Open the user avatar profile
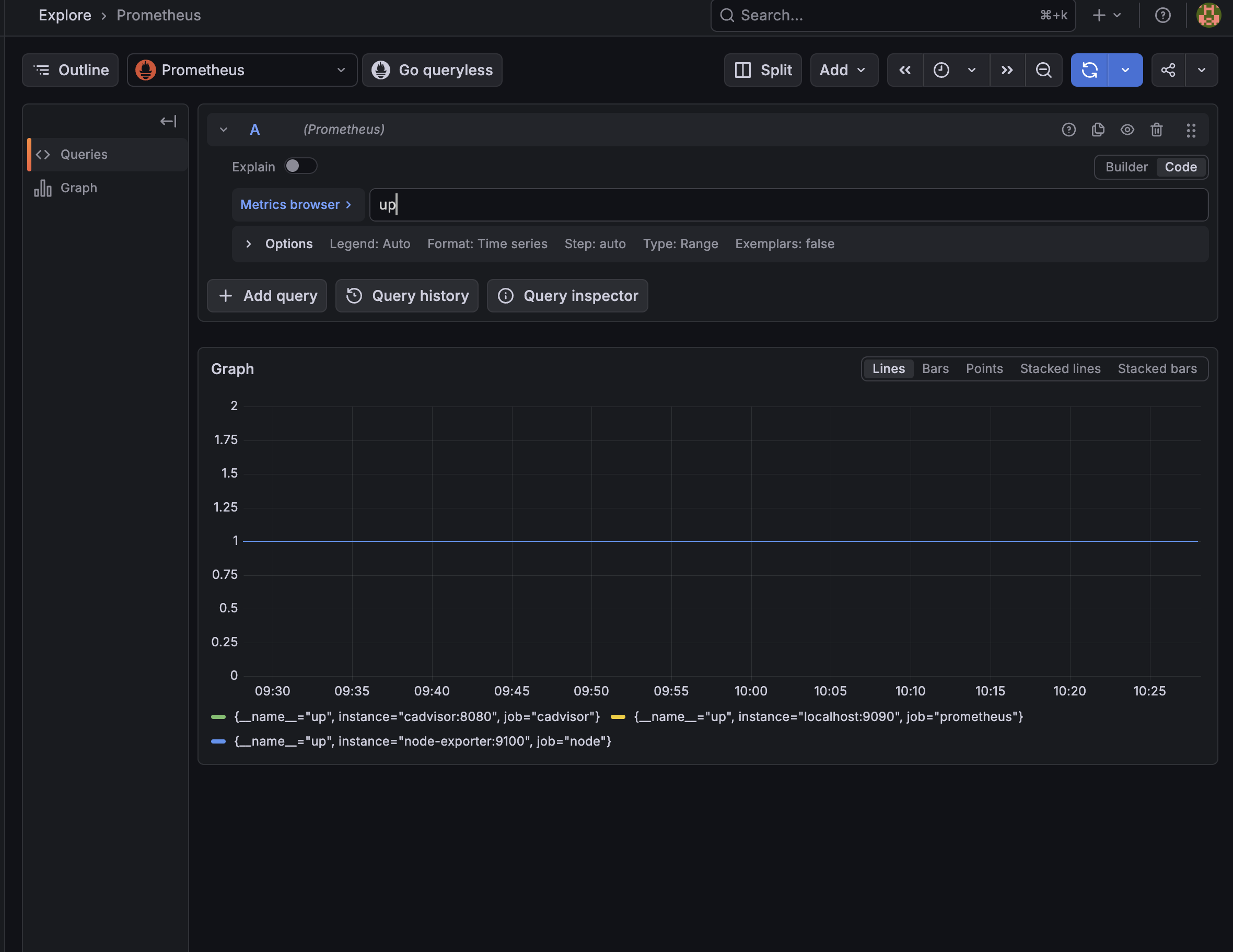This screenshot has width=1233, height=952. (x=1208, y=15)
